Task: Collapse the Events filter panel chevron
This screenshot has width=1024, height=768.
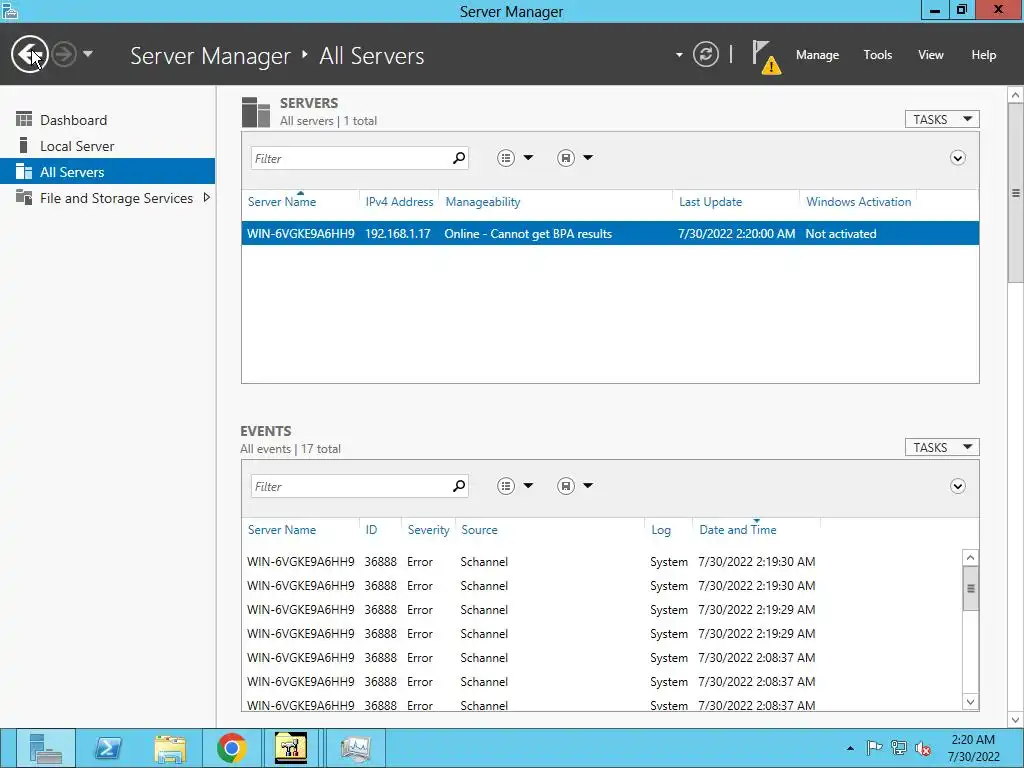Action: coord(957,486)
